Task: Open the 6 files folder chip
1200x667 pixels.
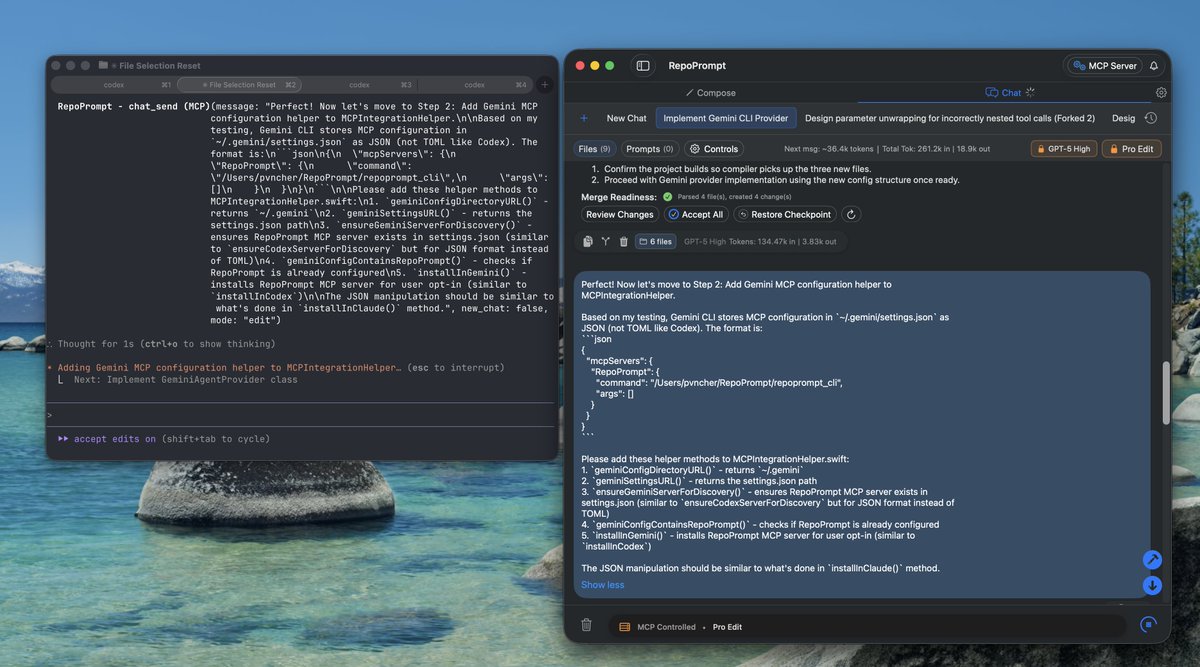Action: coord(655,241)
